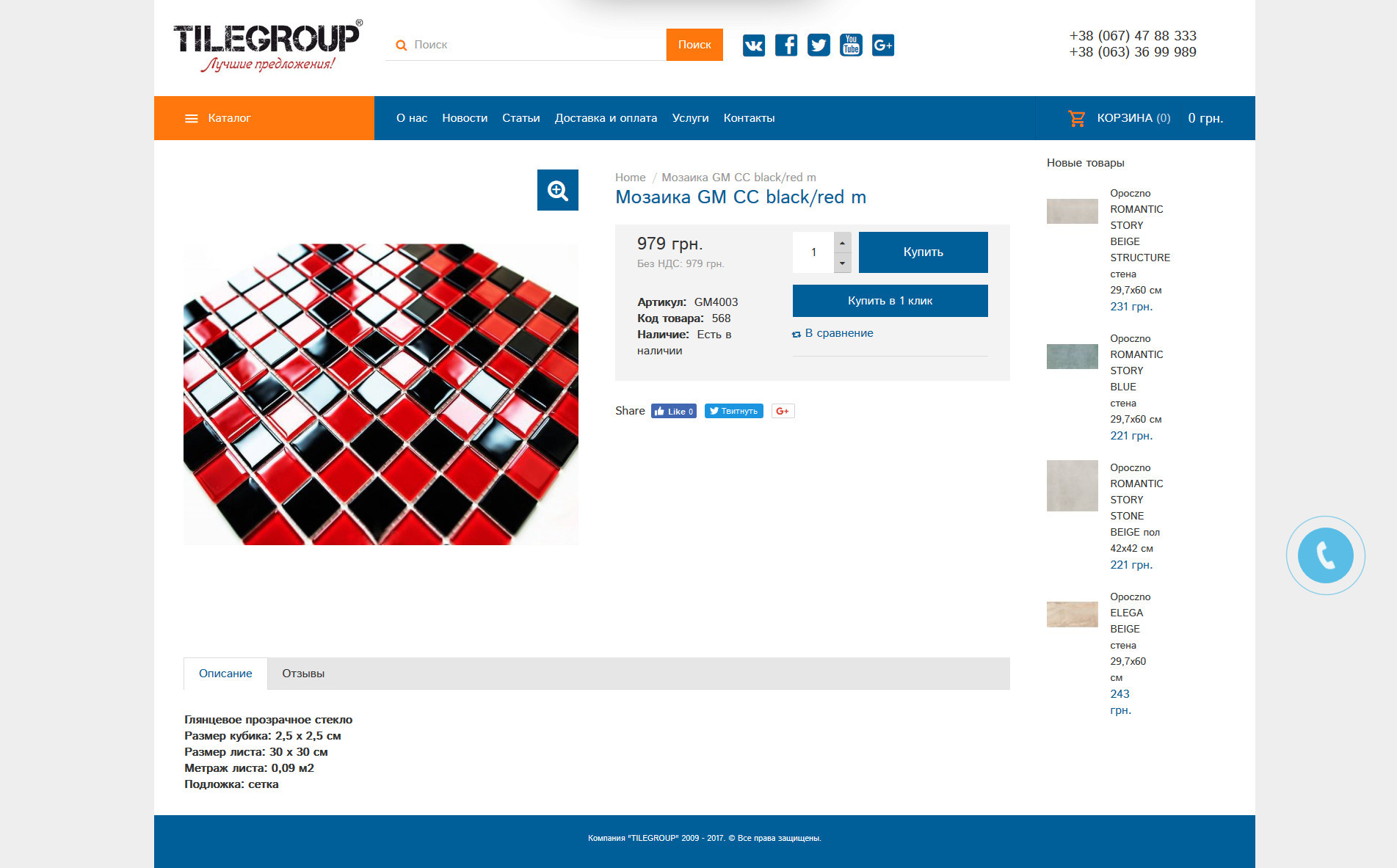Viewport: 1397px width, 868px height.
Task: Click the floating phone callback icon
Action: point(1325,555)
